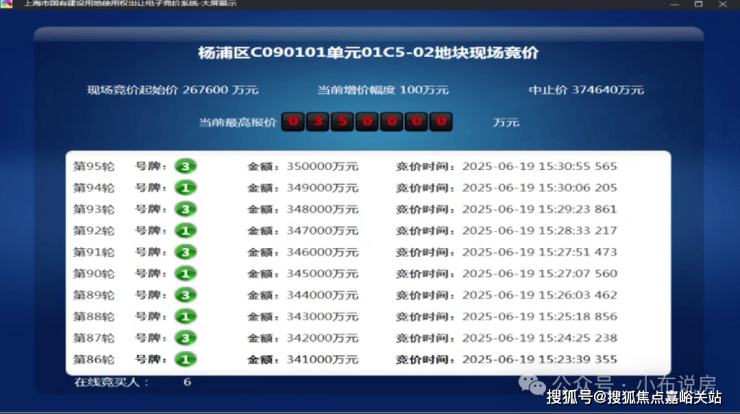Select the 现场竞价起始价 267600 万元 value
This screenshot has width=740, height=414.
(220, 90)
